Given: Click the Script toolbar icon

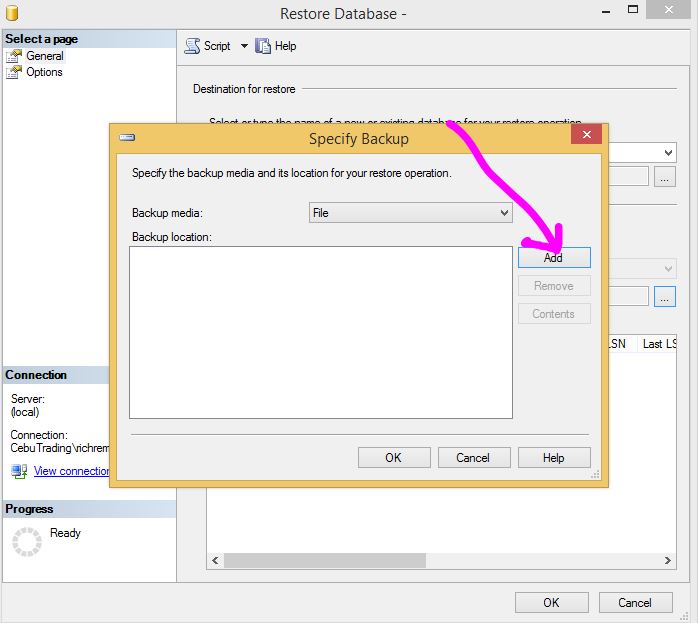Looking at the screenshot, I should [192, 46].
